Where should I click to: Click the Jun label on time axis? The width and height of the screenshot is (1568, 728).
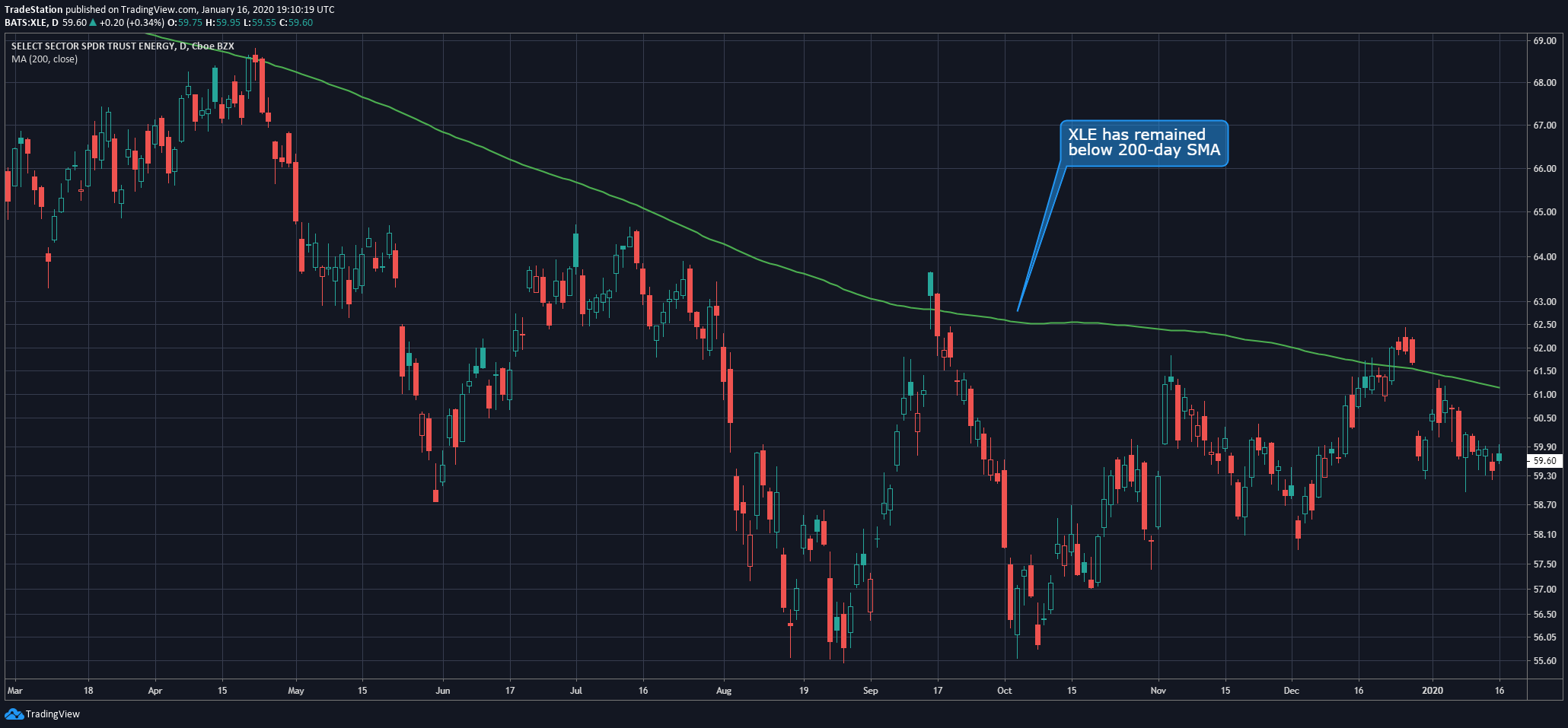(443, 691)
